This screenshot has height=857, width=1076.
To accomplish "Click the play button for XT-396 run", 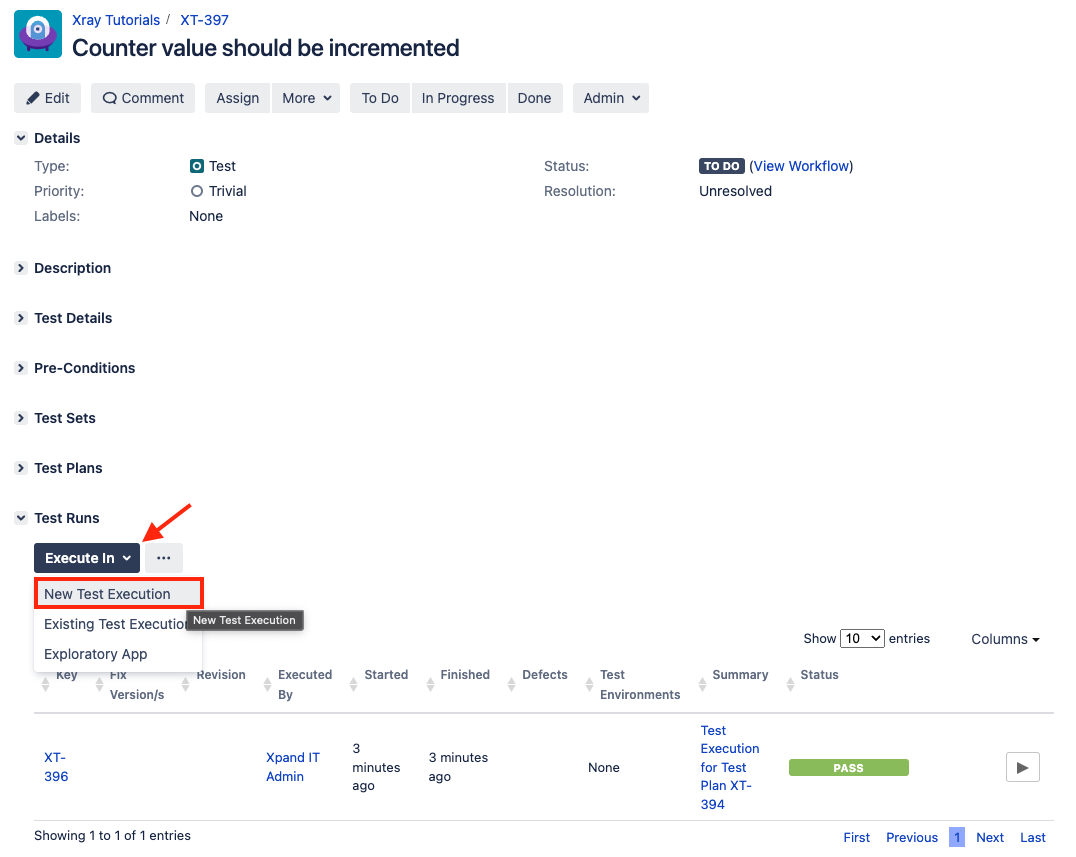I will pyautogui.click(x=1022, y=767).
